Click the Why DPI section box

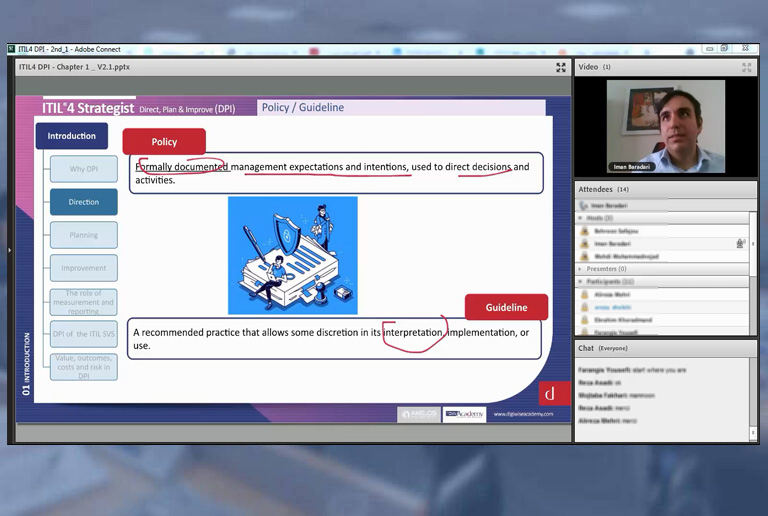click(x=84, y=169)
